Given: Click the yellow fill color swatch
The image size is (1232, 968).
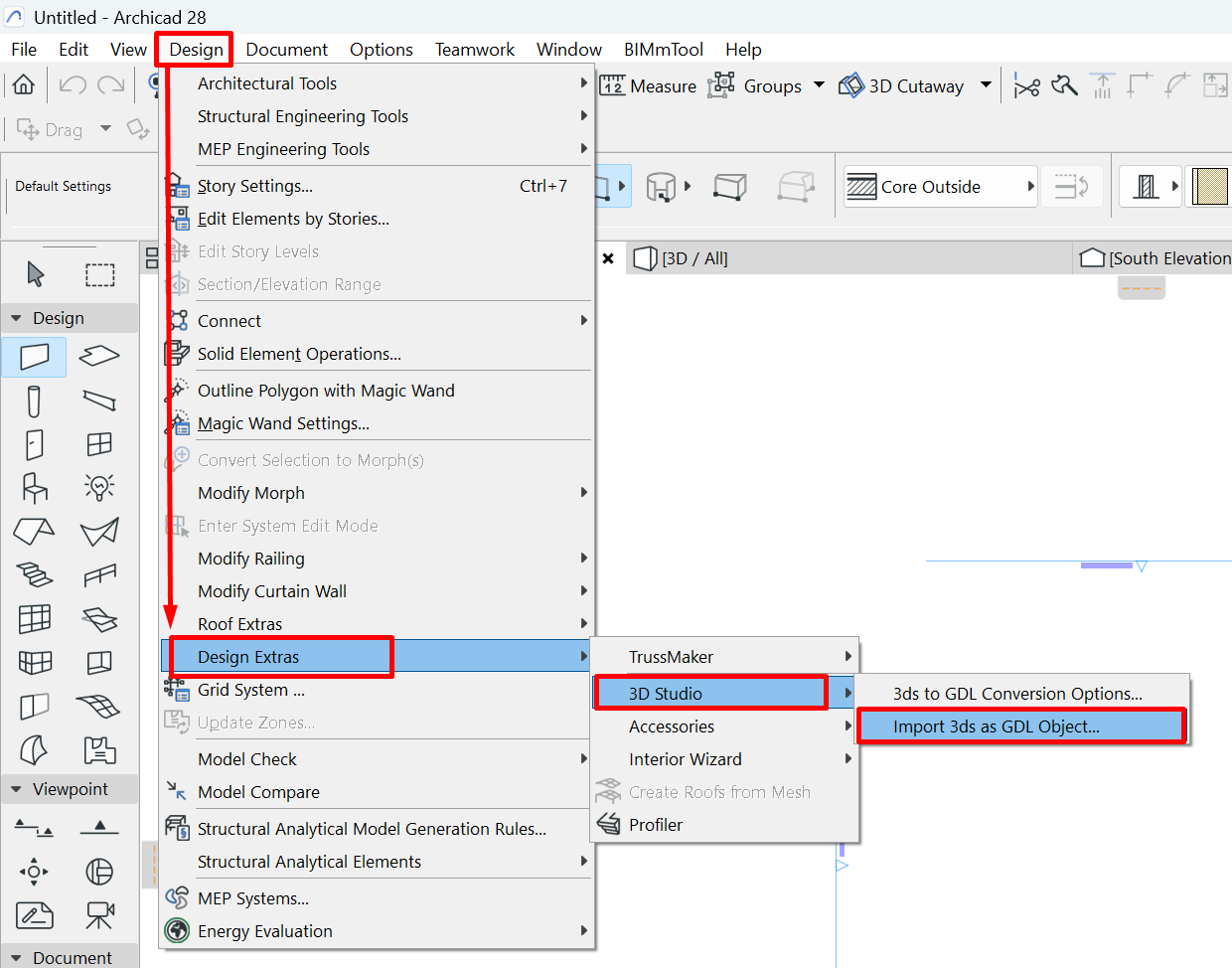Looking at the screenshot, I should click(1210, 187).
